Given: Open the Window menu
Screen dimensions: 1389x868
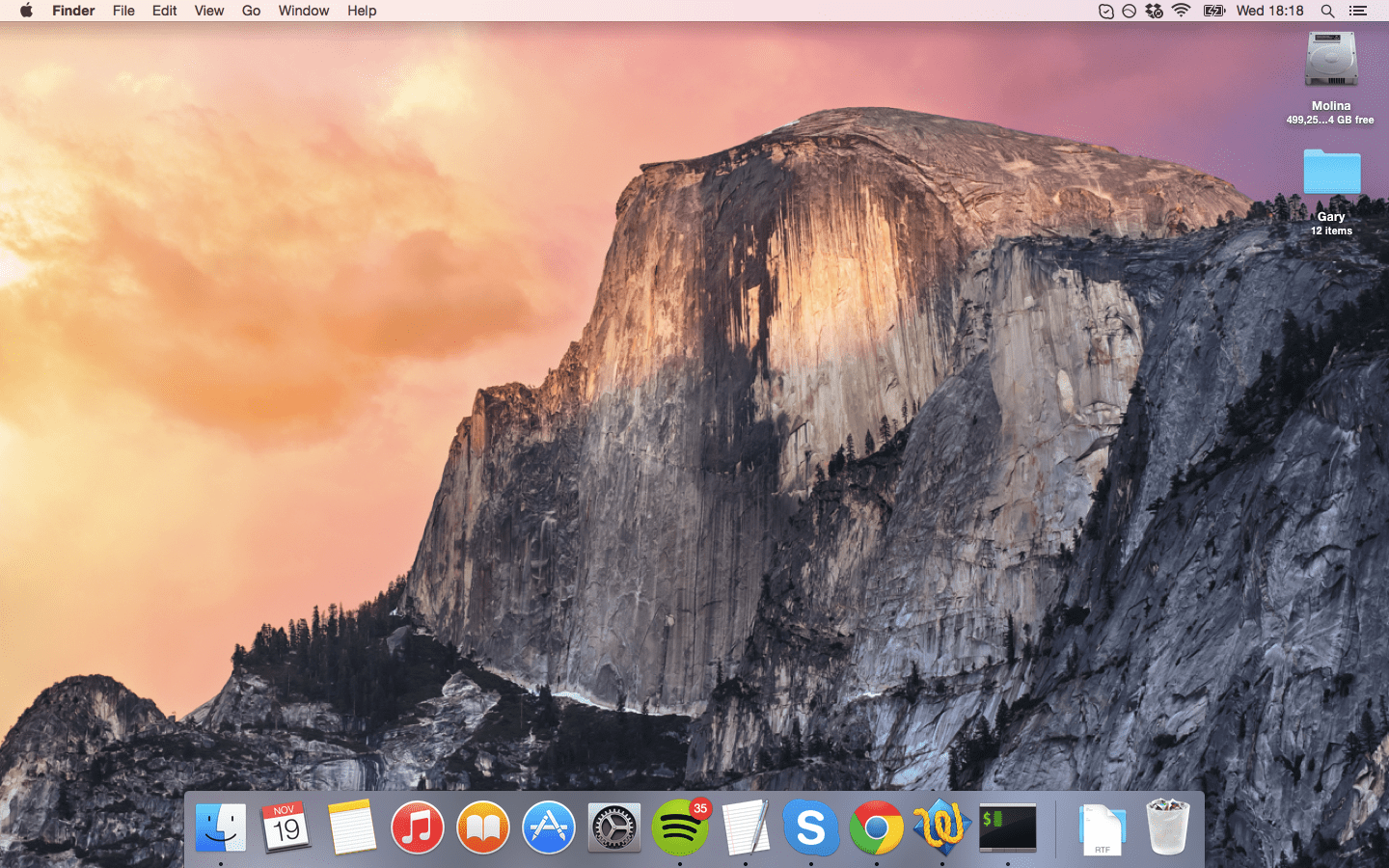Looking at the screenshot, I should (304, 11).
